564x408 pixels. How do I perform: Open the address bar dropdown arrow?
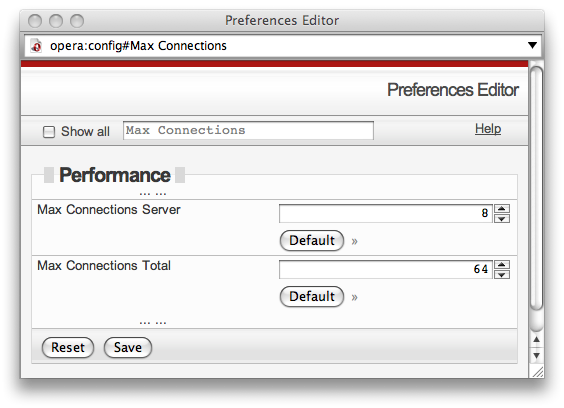tap(532, 45)
